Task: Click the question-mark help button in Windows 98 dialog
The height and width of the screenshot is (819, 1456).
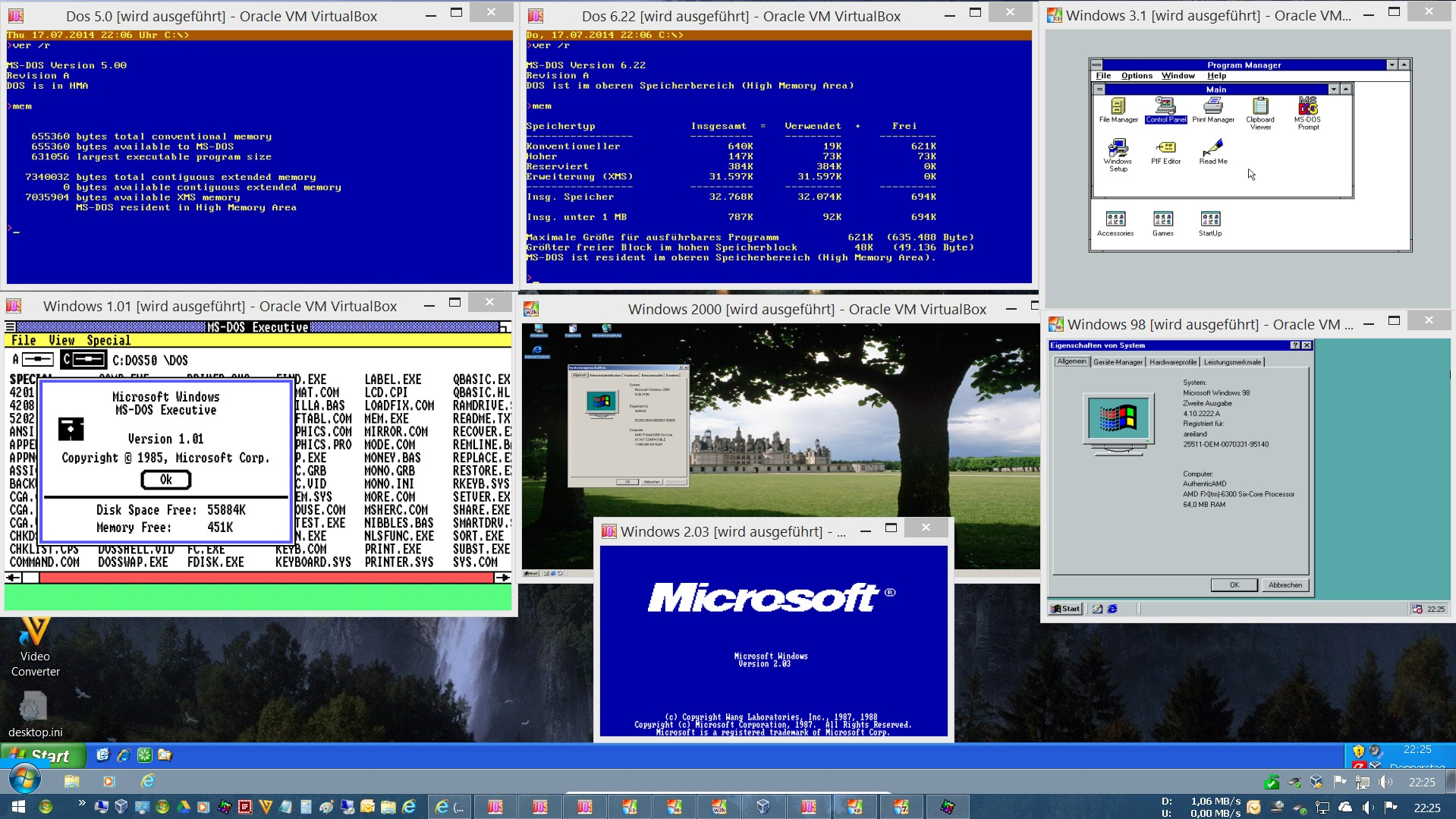Action: pyautogui.click(x=1294, y=345)
